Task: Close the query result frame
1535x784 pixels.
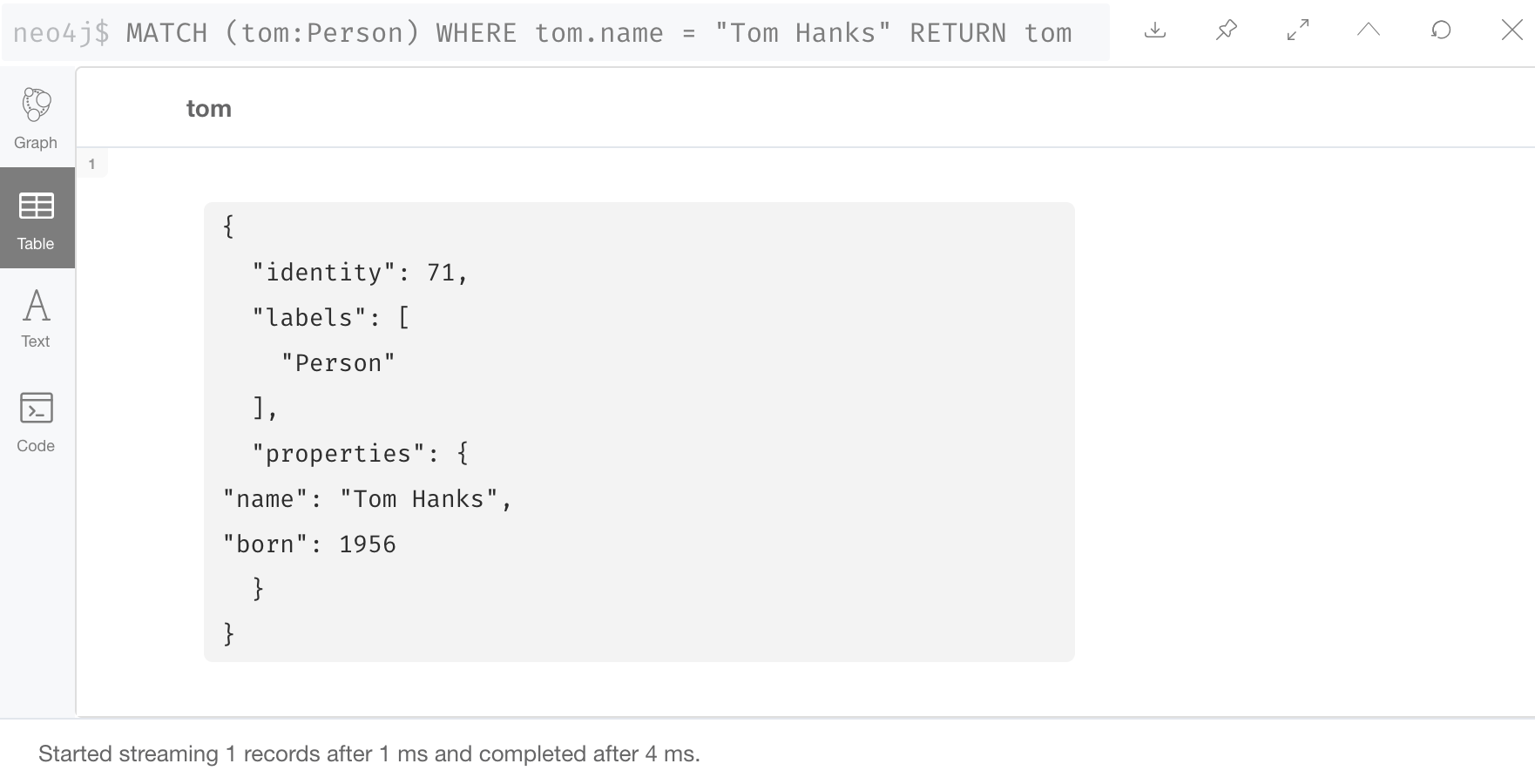Action: [x=1512, y=30]
